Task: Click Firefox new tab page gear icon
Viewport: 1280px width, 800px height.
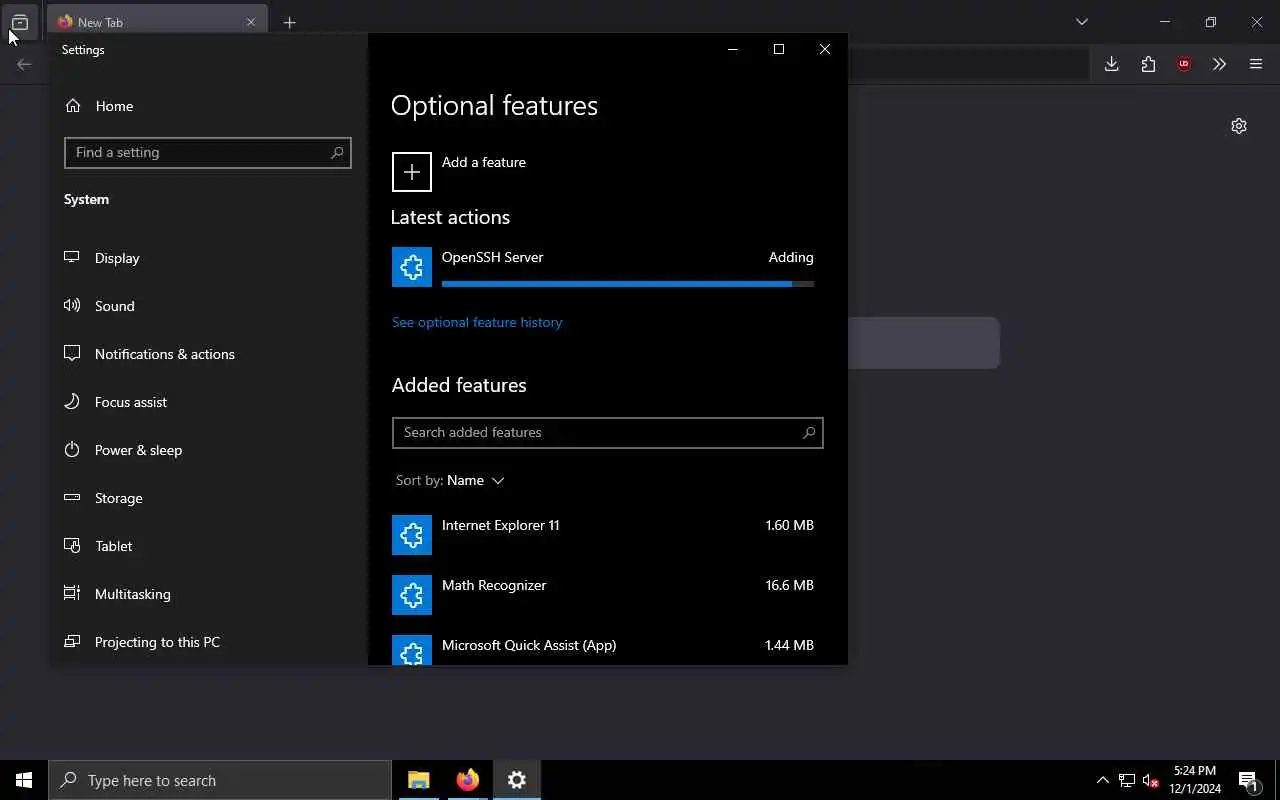Action: [x=1239, y=126]
